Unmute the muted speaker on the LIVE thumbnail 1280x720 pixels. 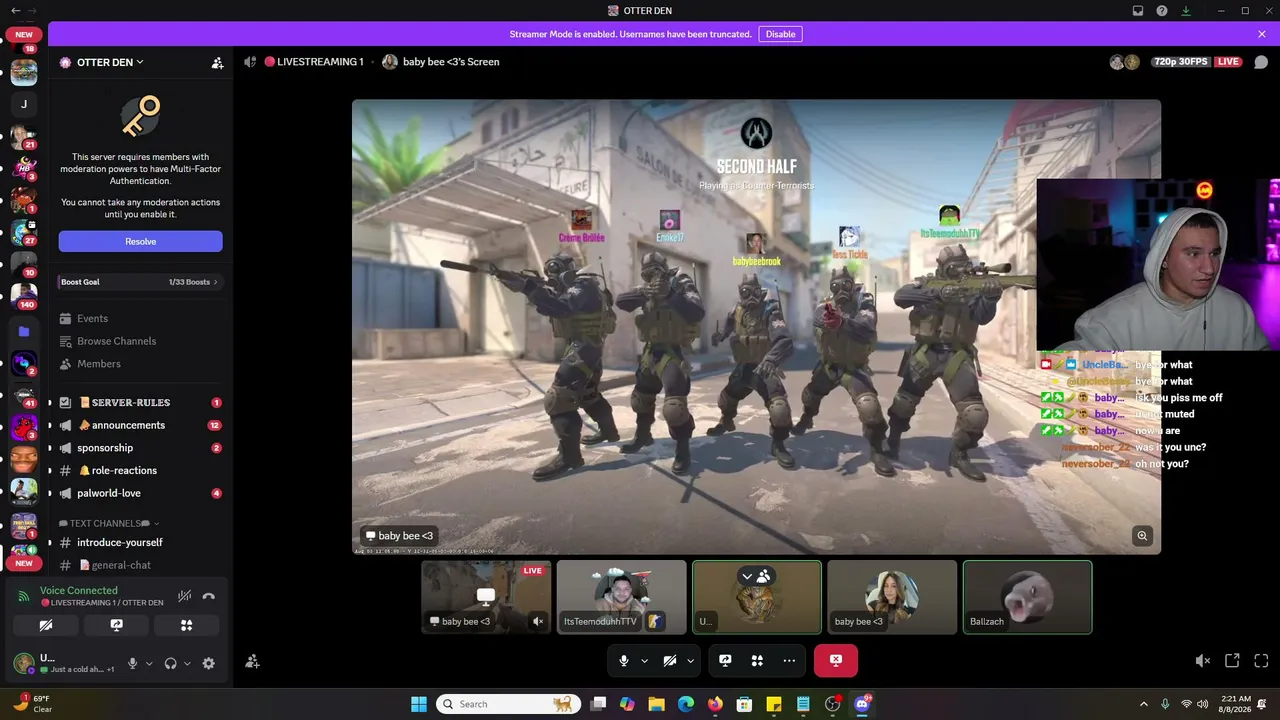(538, 621)
